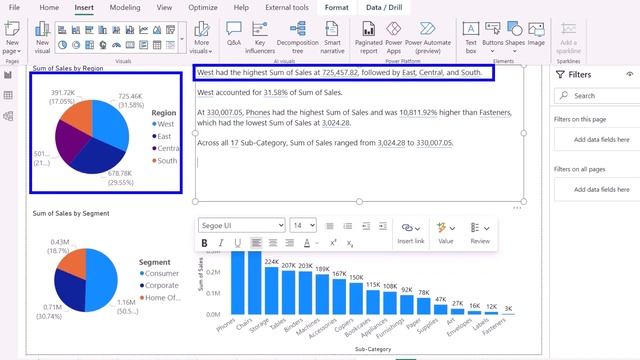Insert an Image element

point(536,34)
